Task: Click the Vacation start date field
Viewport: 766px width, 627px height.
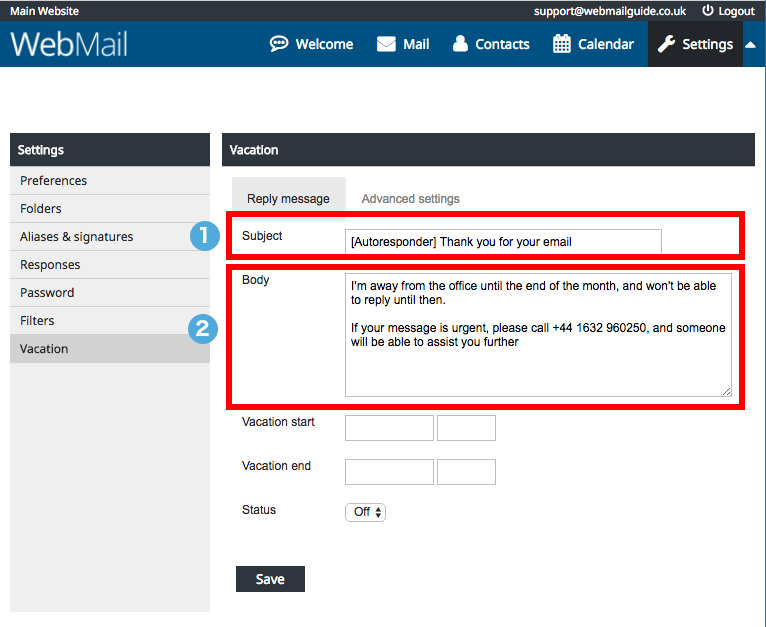Action: click(x=389, y=428)
